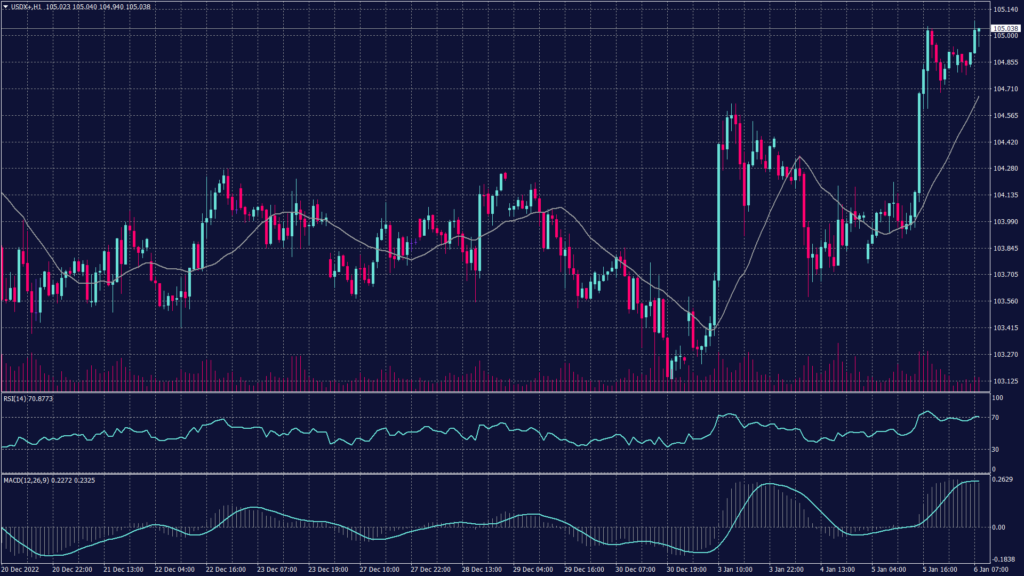Click the RSI 70 level axis label
This screenshot has width=1024, height=576.
point(996,417)
